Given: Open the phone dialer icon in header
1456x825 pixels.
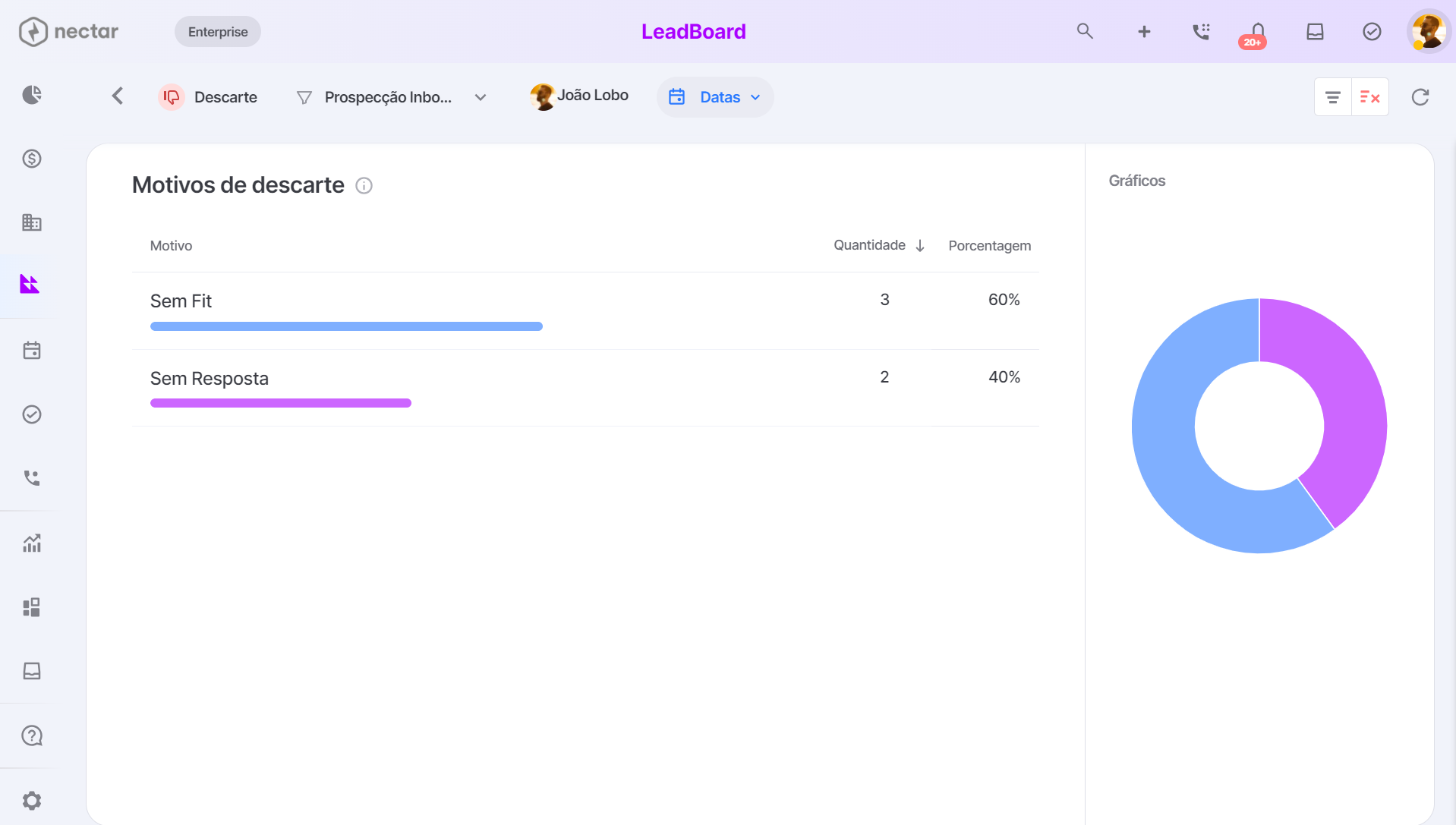Looking at the screenshot, I should pyautogui.click(x=1201, y=31).
